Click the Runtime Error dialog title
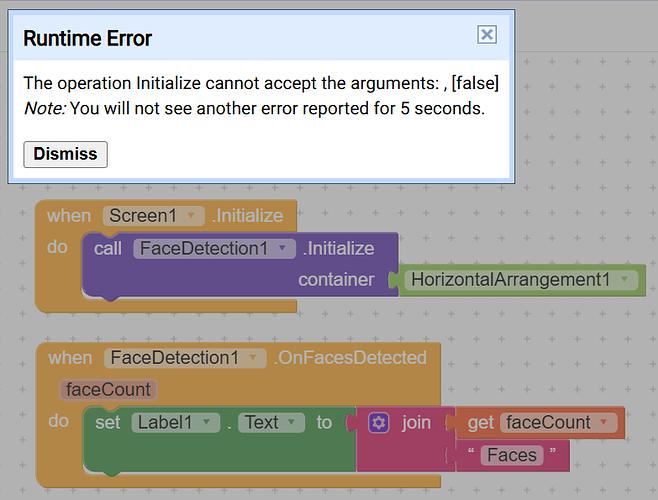This screenshot has width=658, height=500. pos(87,38)
